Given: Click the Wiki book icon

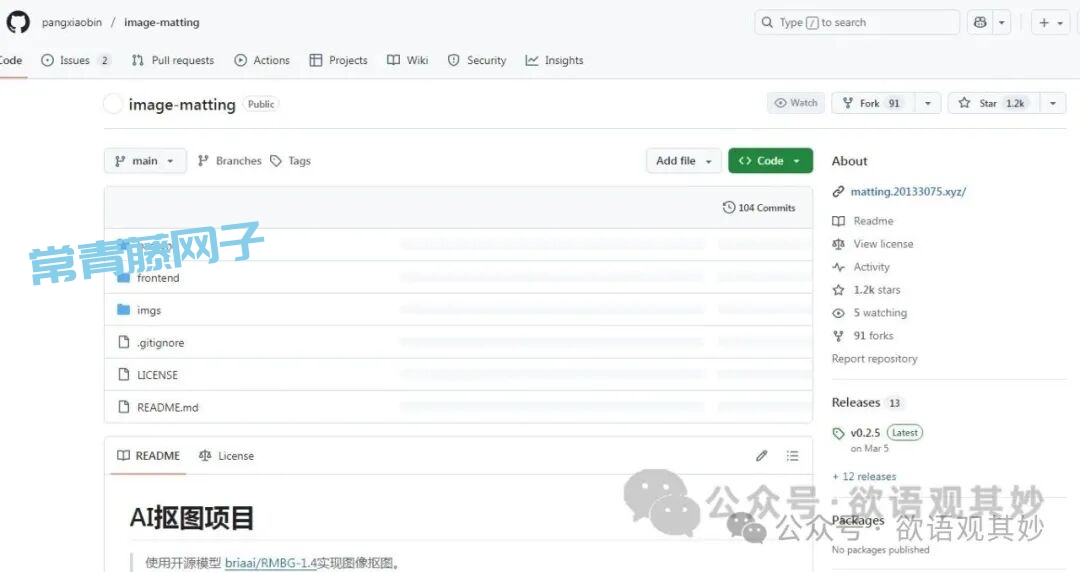Looking at the screenshot, I should (393, 60).
